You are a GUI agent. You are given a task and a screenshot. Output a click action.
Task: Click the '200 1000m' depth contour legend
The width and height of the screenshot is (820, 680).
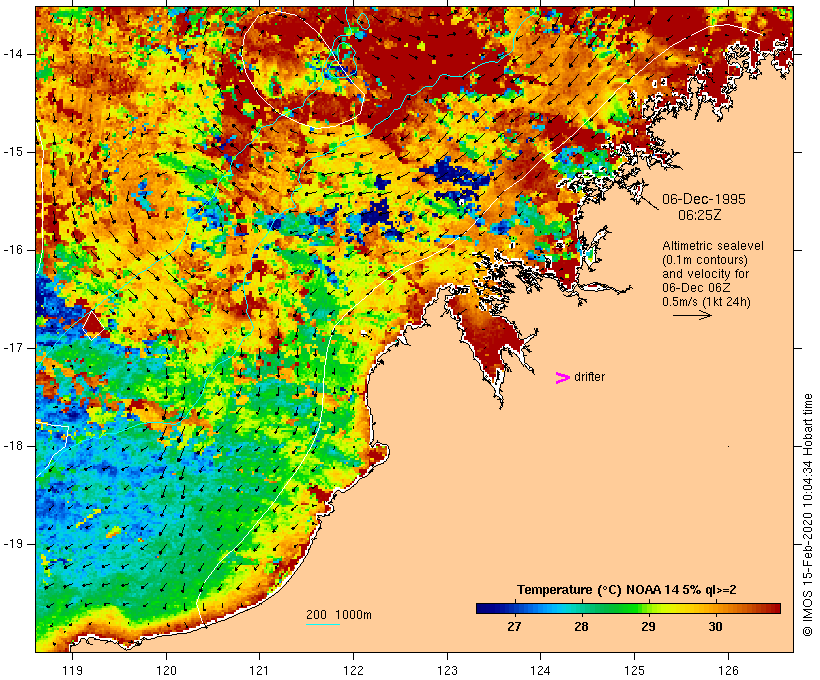(339, 615)
